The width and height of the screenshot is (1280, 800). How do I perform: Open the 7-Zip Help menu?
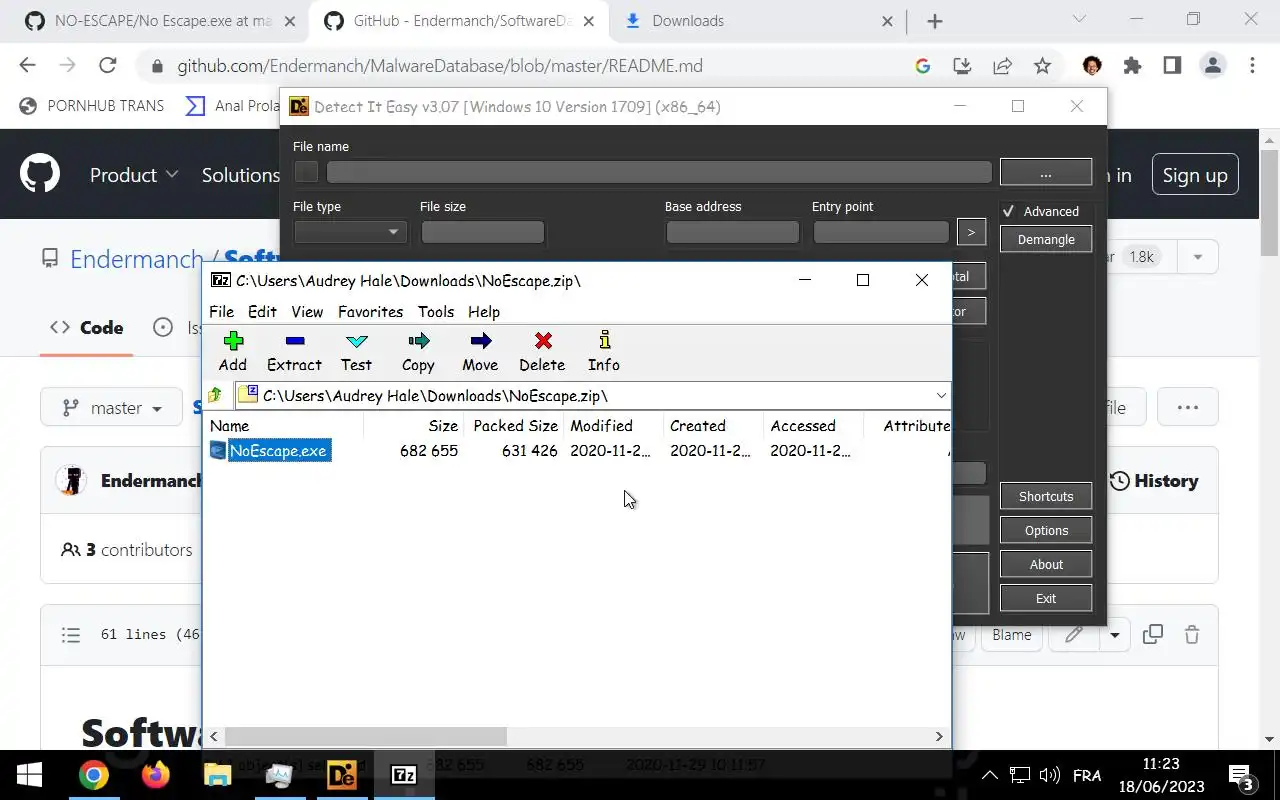484,312
